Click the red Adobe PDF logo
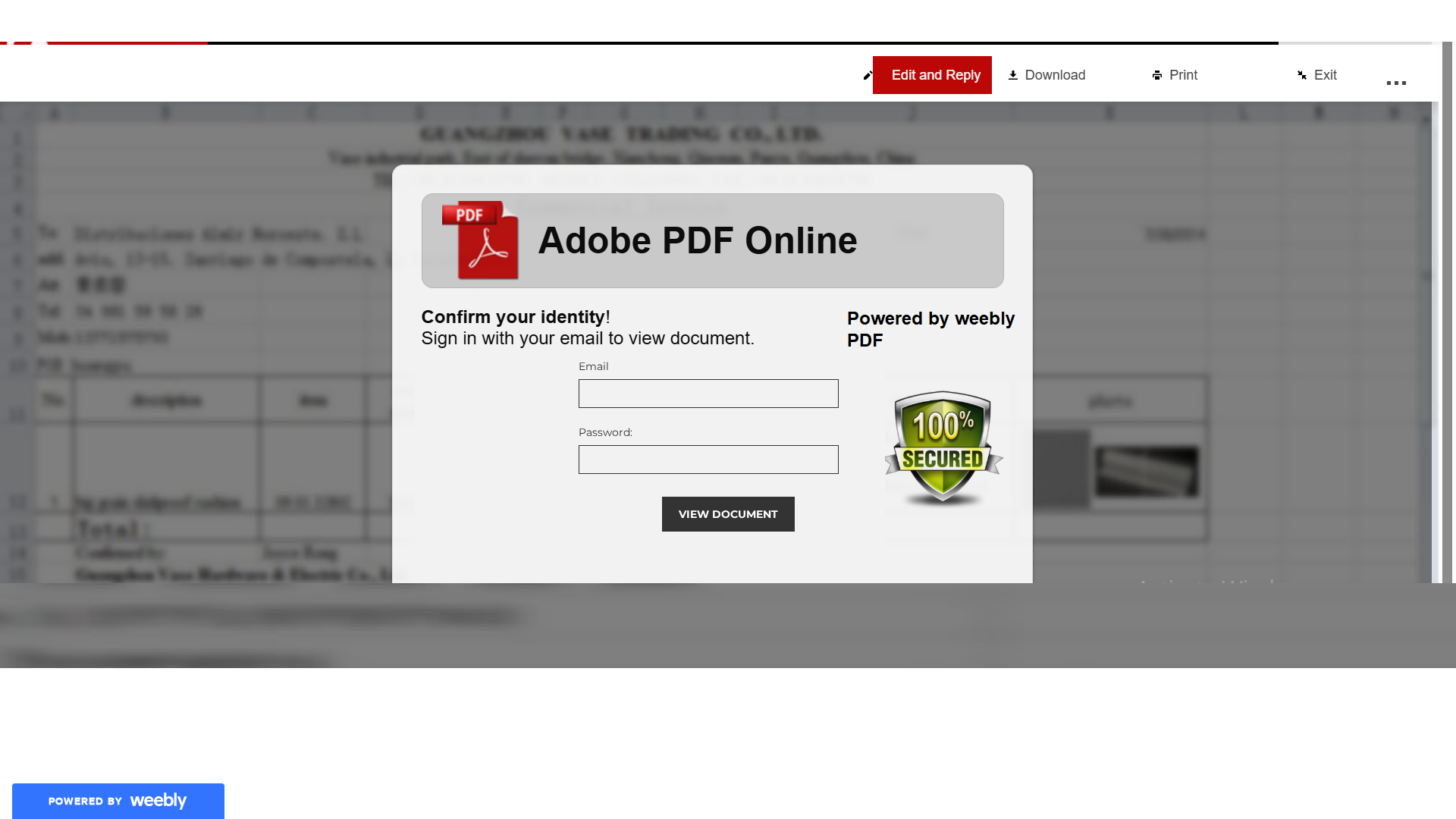Viewport: 1456px width, 819px height. click(x=481, y=240)
